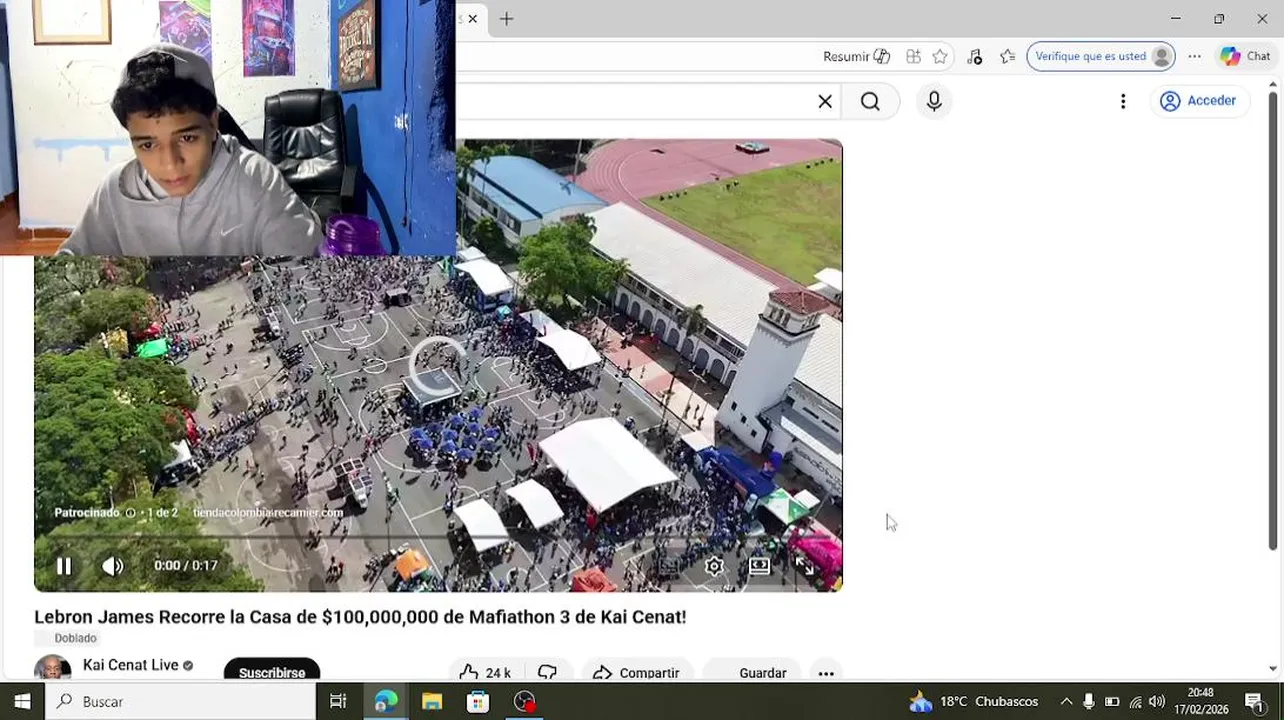Open OBS Studio from the taskbar
Image resolution: width=1284 pixels, height=720 pixels.
click(x=525, y=702)
